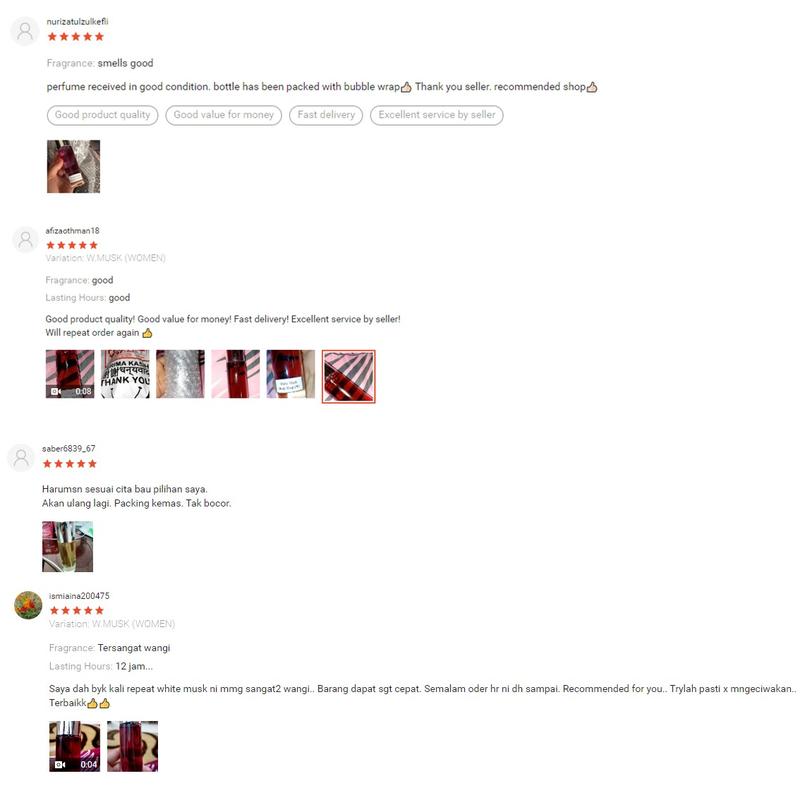Open ismiaina200475's second review photo
The width and height of the screenshot is (800, 800).
pos(133,746)
